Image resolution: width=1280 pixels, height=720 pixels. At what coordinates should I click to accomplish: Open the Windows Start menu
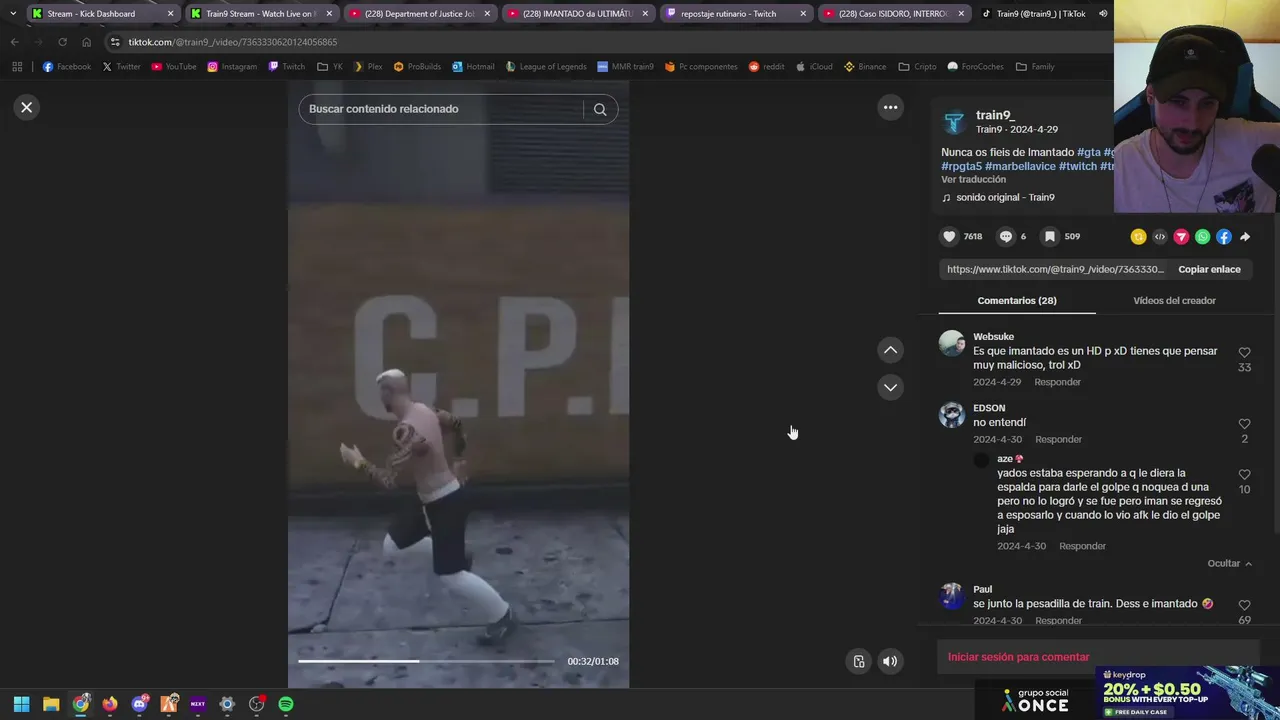(x=21, y=704)
